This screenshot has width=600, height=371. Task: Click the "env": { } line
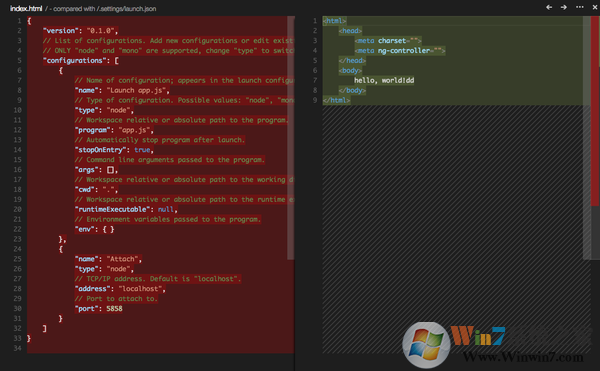(x=95, y=229)
